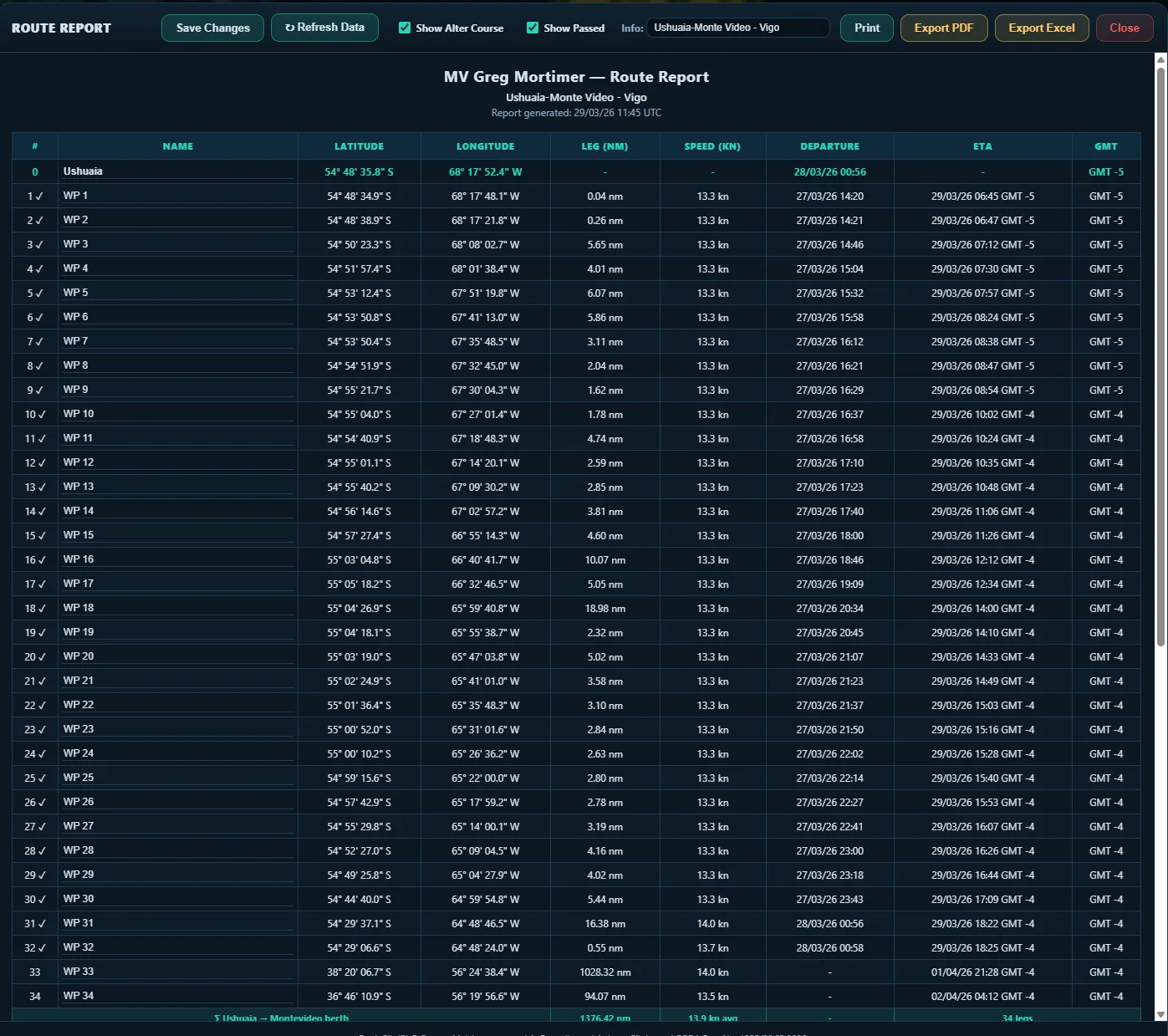The image size is (1168, 1036).
Task: Refresh the route report data
Action: coord(324,28)
